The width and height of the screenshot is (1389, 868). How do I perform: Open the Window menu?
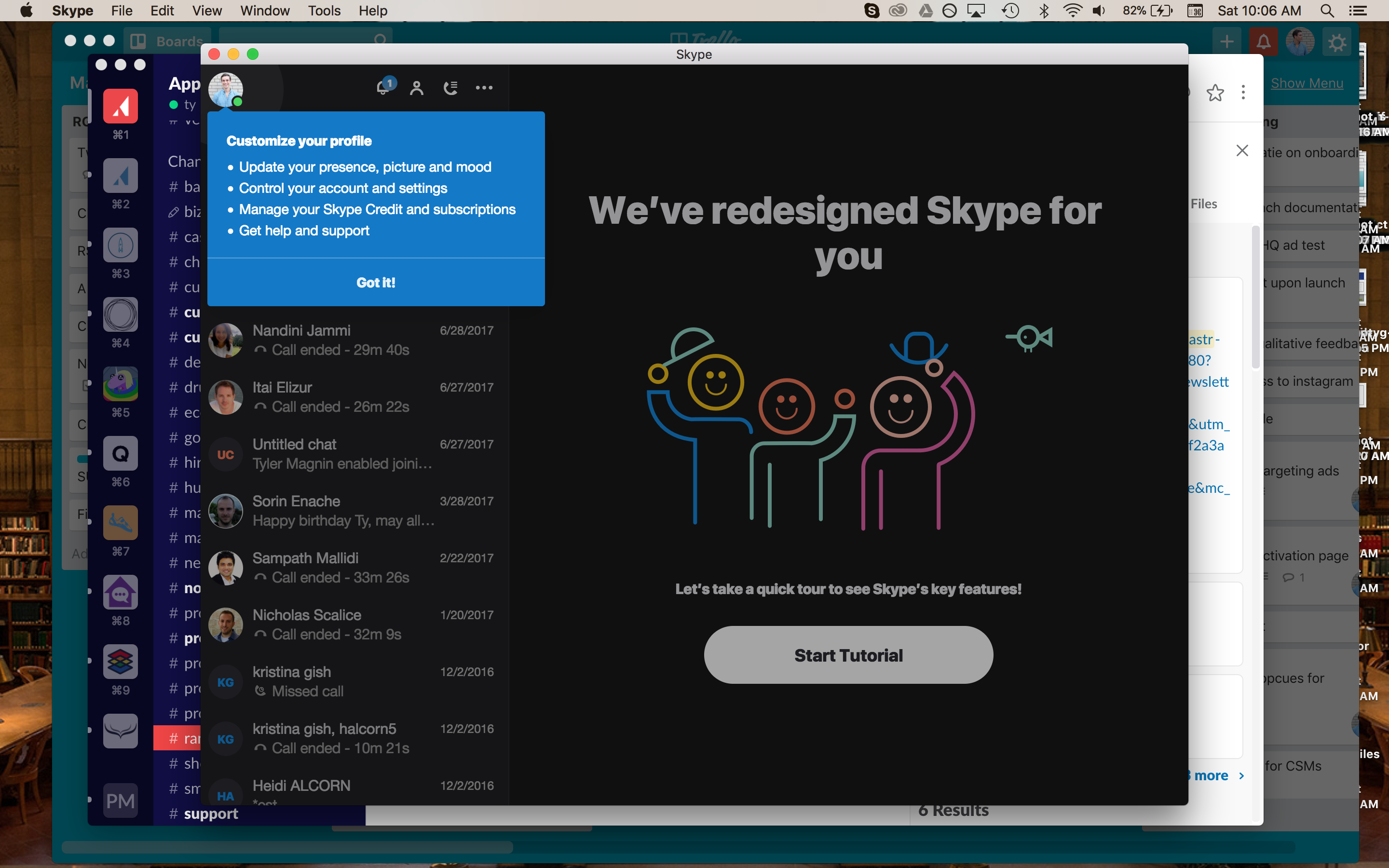265,10
